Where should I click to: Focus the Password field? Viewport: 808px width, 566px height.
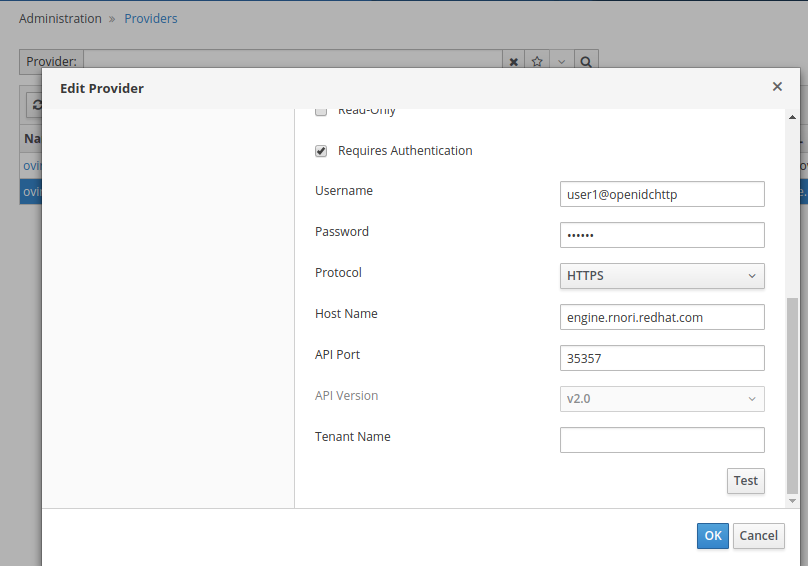tap(662, 235)
